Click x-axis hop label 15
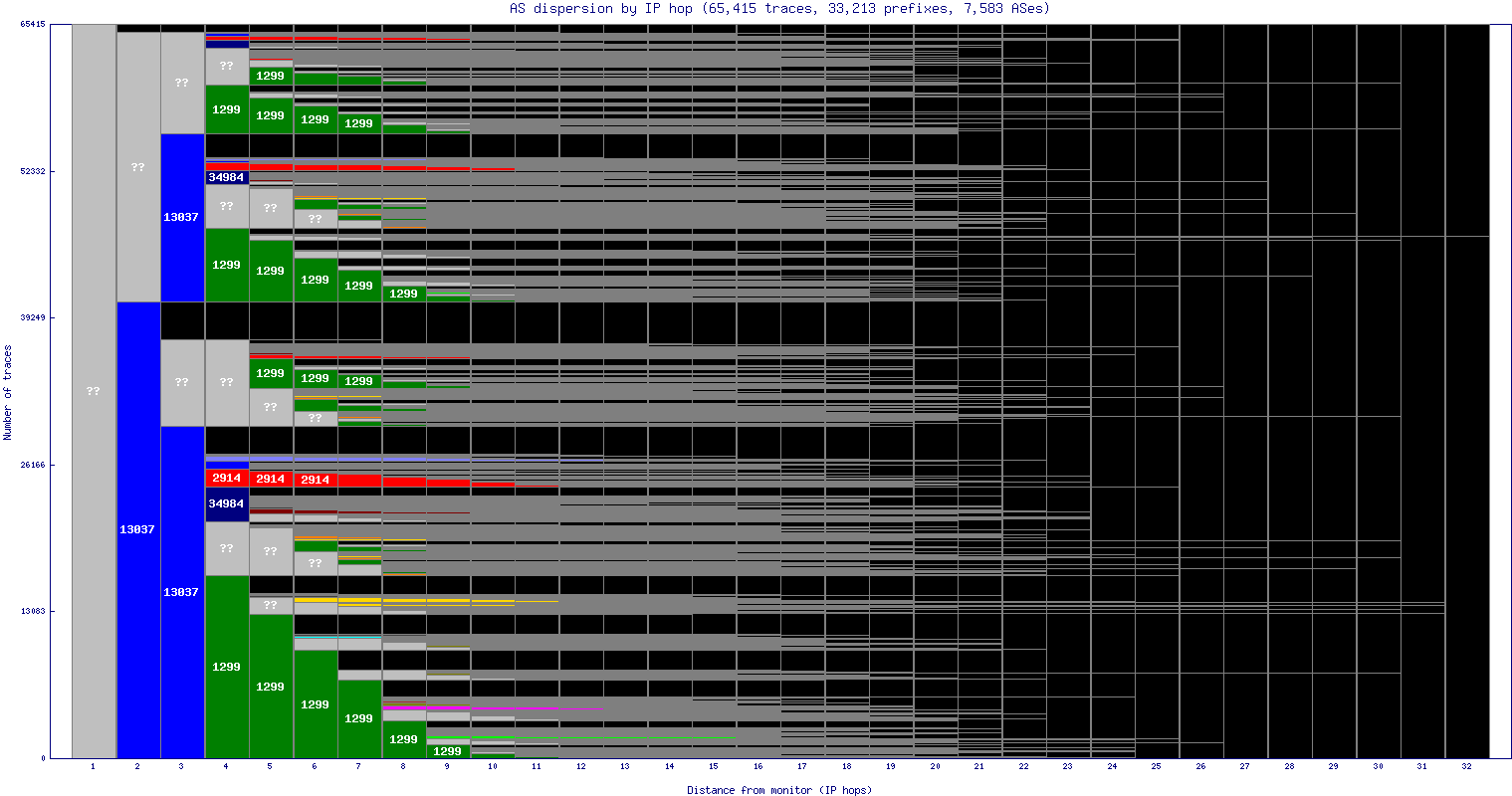This screenshot has height=796, width=1512. (714, 767)
